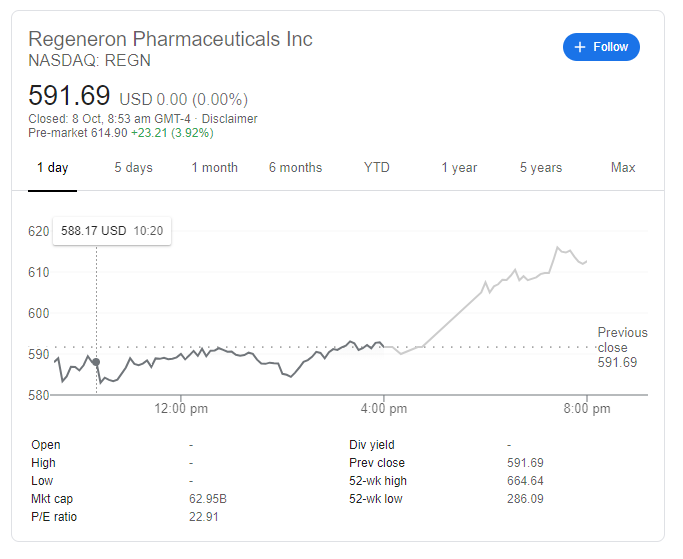This screenshot has height=559, width=683.
Task: Click the Regeneron Pharmaceuticals Inc title
Action: [170, 39]
